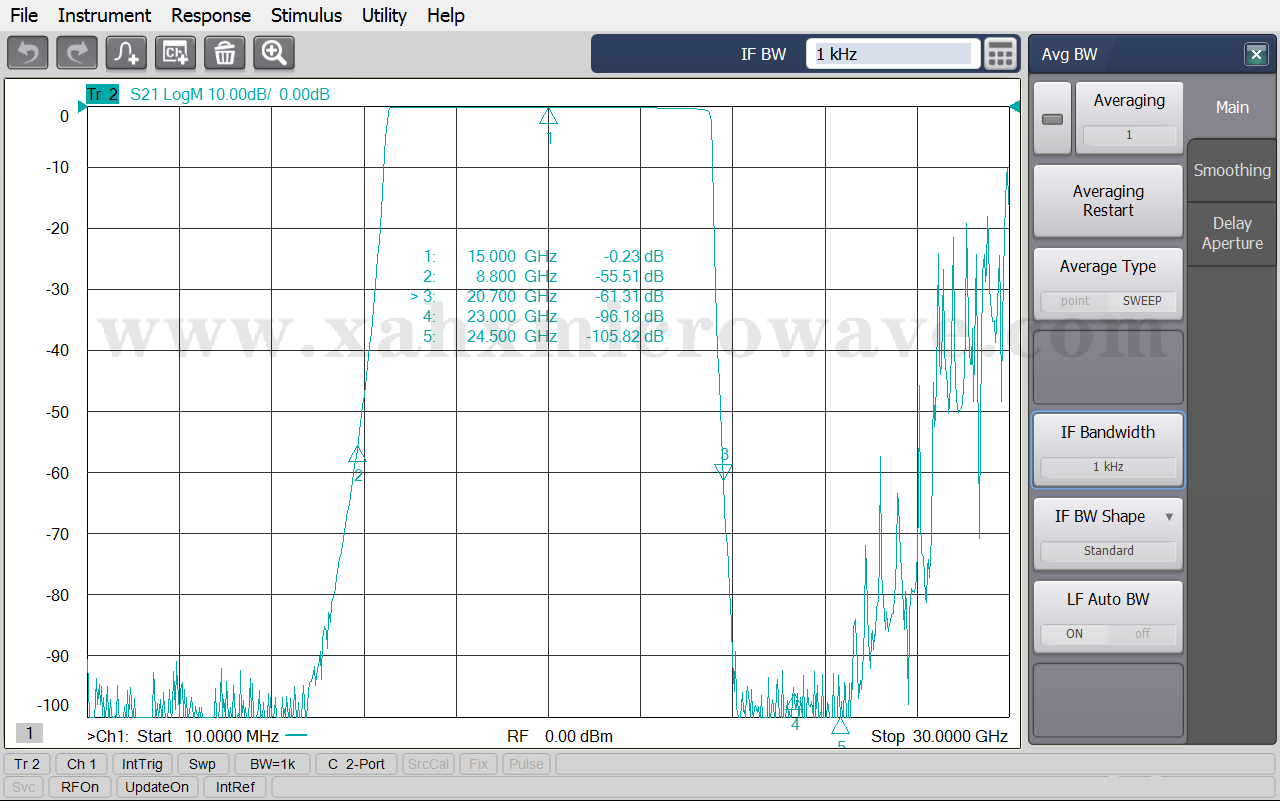Click the window 1 tab indicator
Image resolution: width=1280 pixels, height=801 pixels.
(29, 733)
